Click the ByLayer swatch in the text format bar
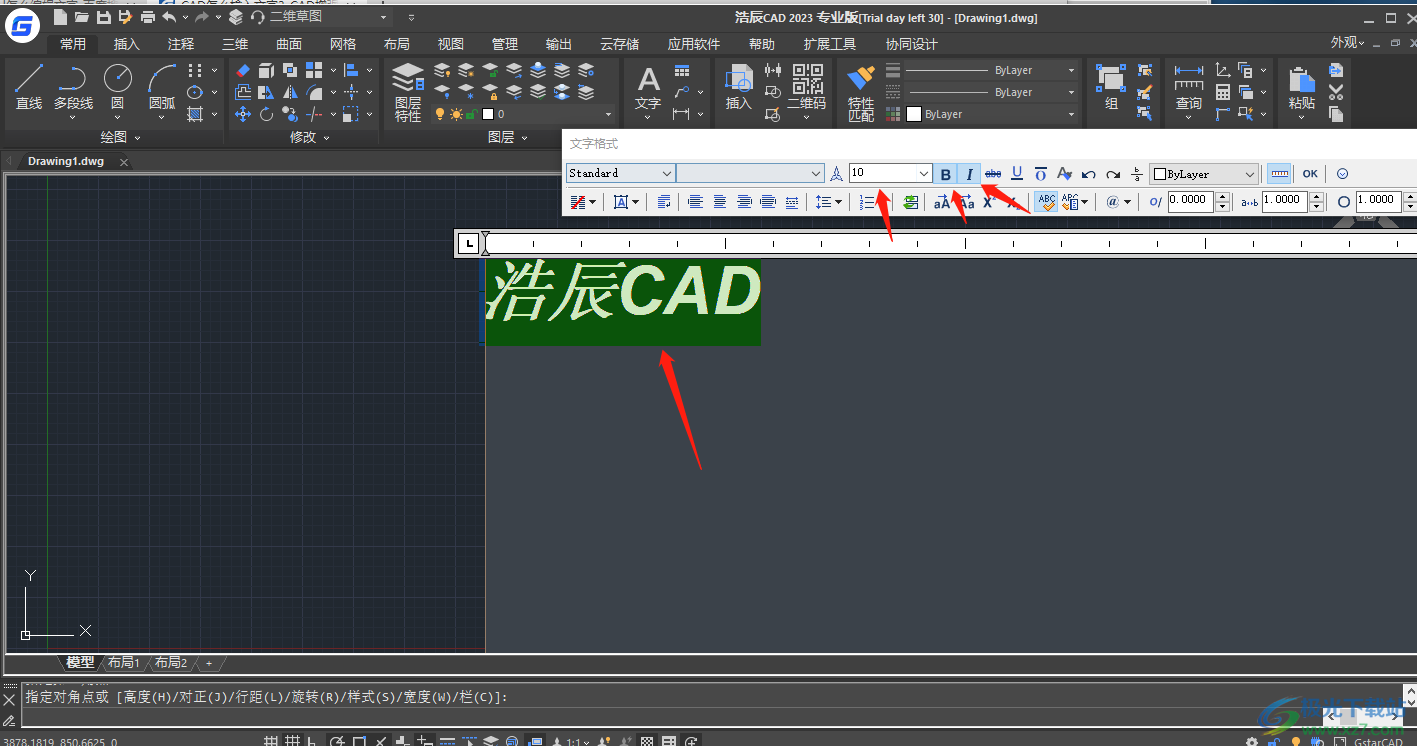The image size is (1417, 746). coord(1160,174)
